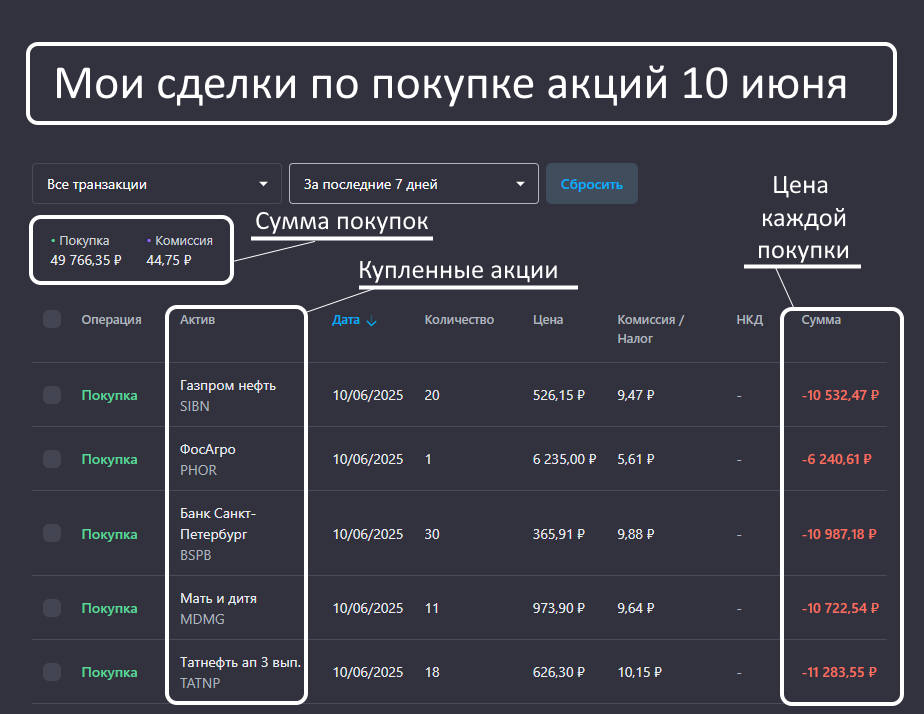Select the "Газпром нефть" asset name
The height and width of the screenshot is (714, 924).
point(228,385)
